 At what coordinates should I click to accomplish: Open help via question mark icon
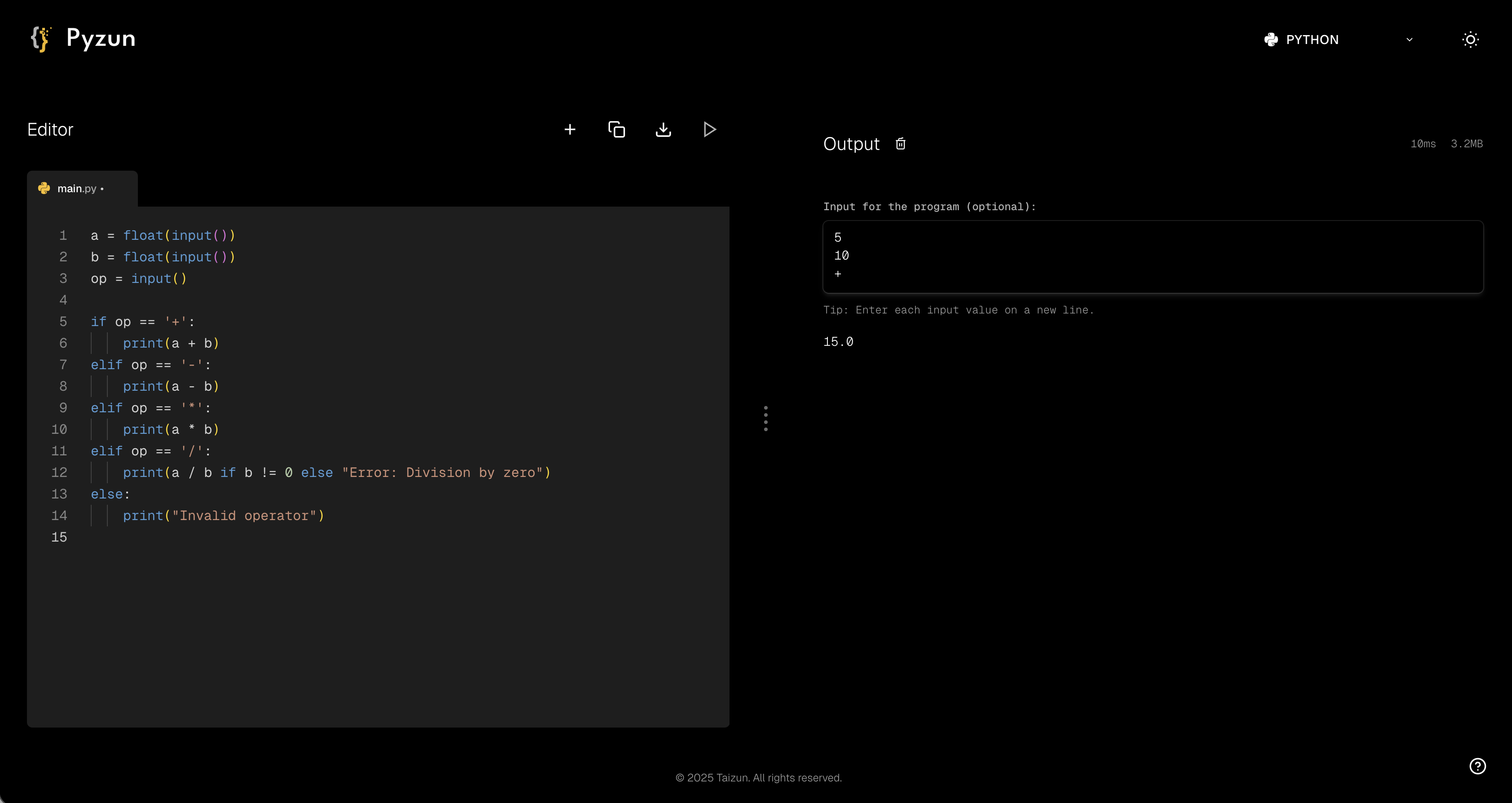[x=1477, y=766]
